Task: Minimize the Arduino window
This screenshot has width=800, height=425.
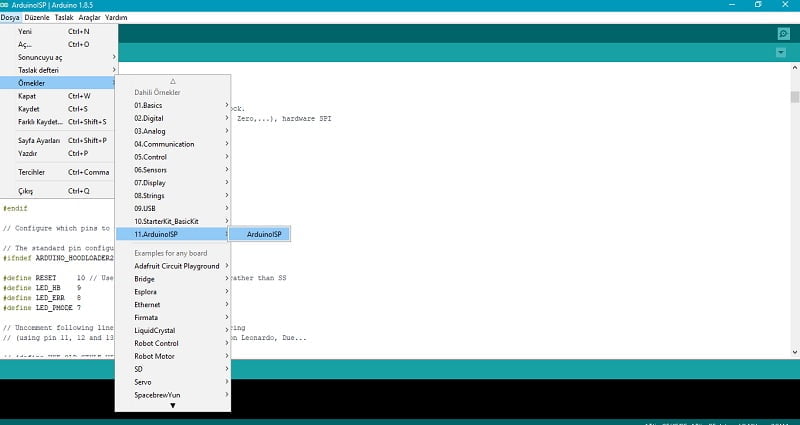Action: coord(733,5)
